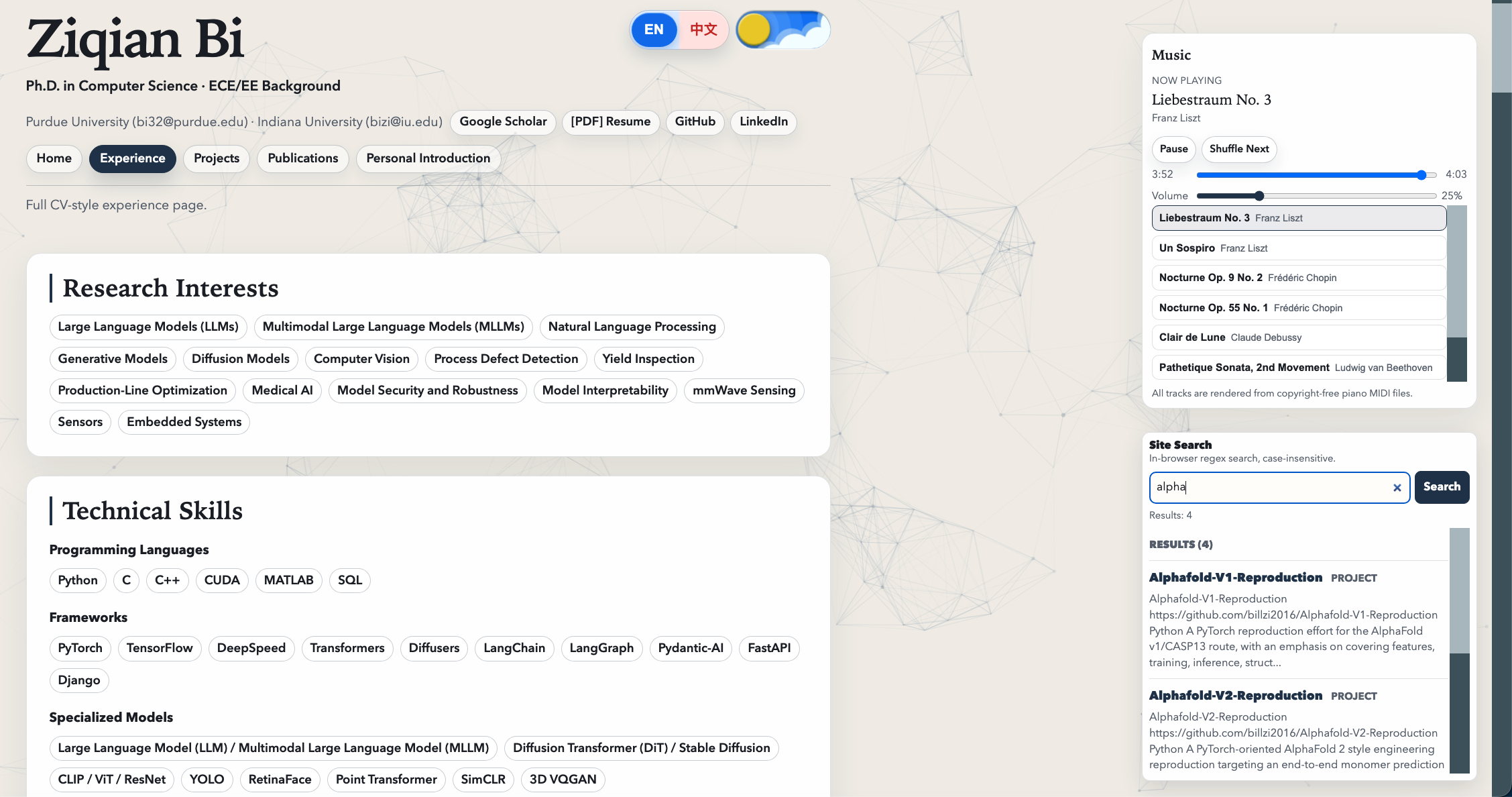Image resolution: width=1512 pixels, height=797 pixels.
Task: Open the Alphafold-V1-Reproduction search result
Action: pos(1236,578)
